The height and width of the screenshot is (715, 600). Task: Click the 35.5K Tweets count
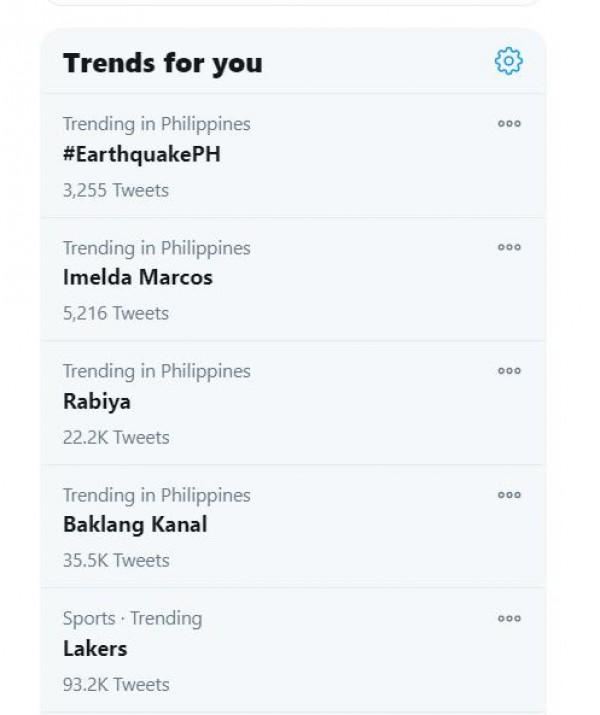tap(116, 560)
